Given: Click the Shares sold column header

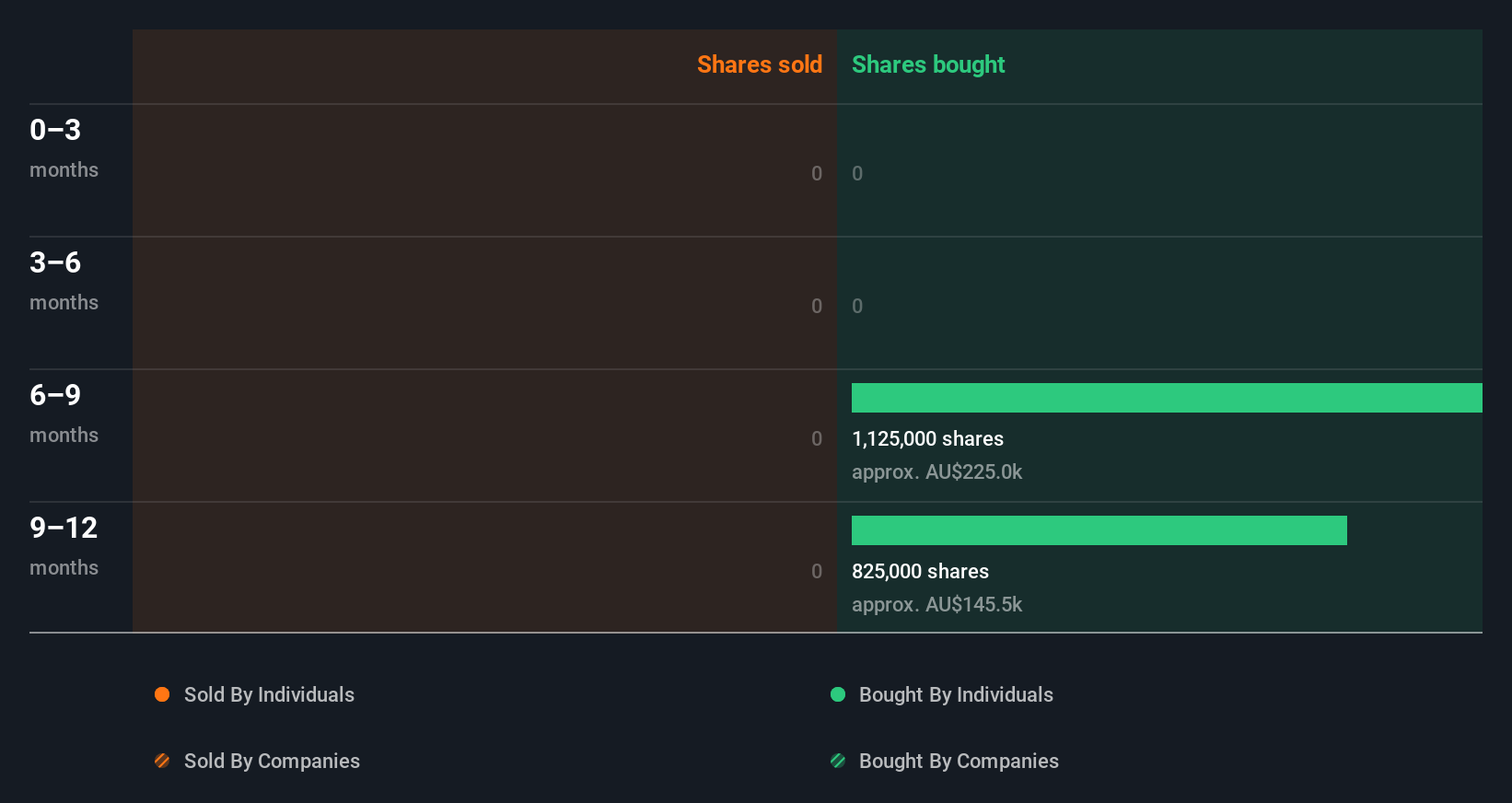Looking at the screenshot, I should 760,64.
